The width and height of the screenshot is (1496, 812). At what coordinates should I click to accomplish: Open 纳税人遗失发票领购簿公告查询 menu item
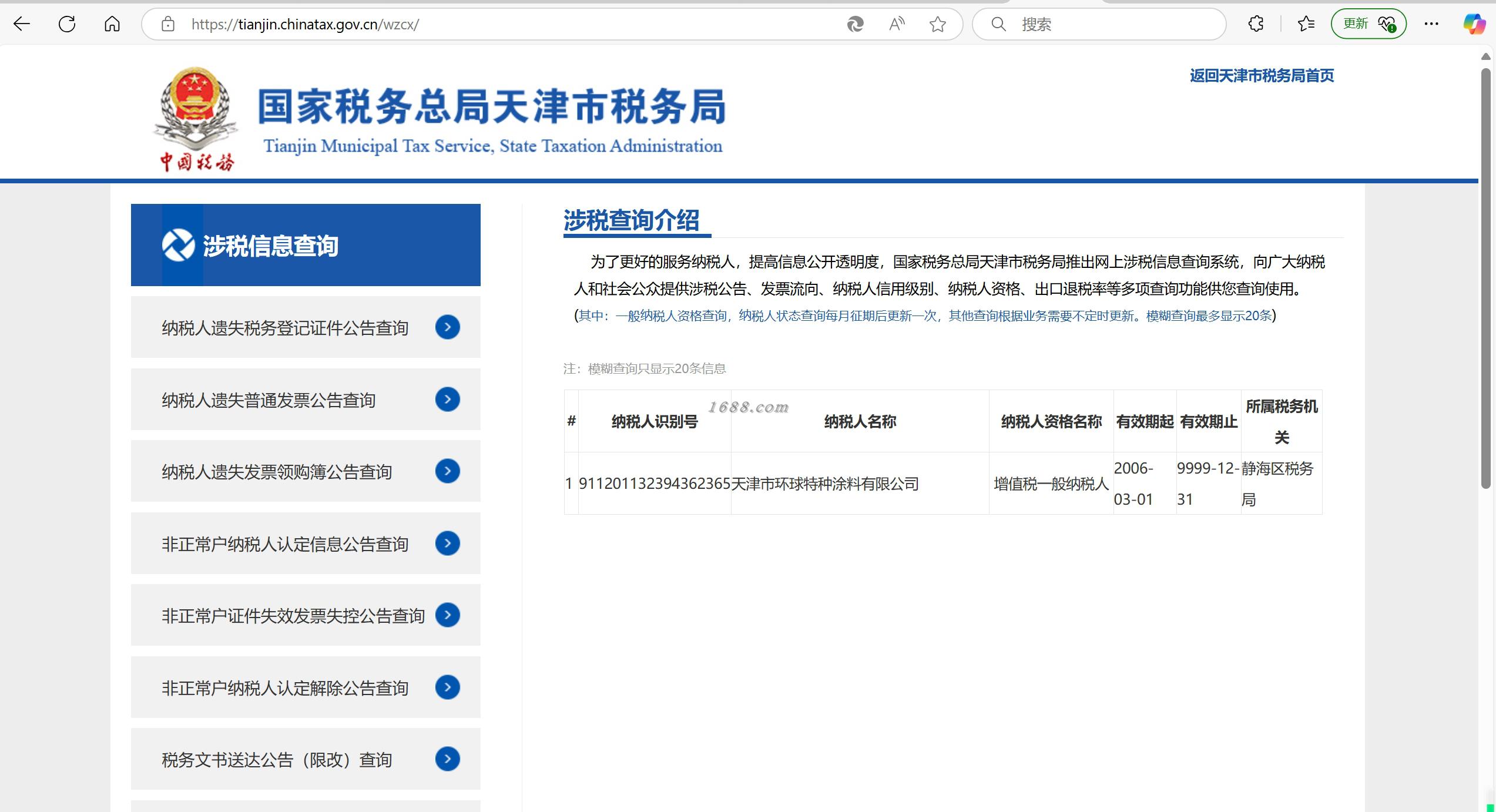click(x=306, y=471)
